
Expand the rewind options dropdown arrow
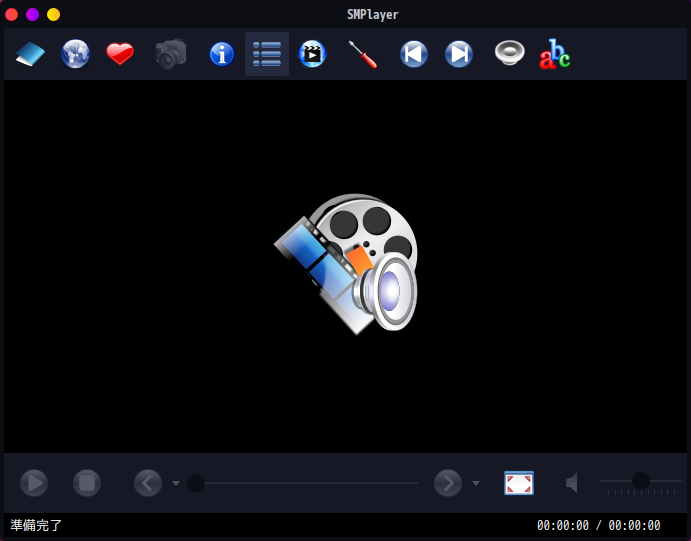click(176, 483)
